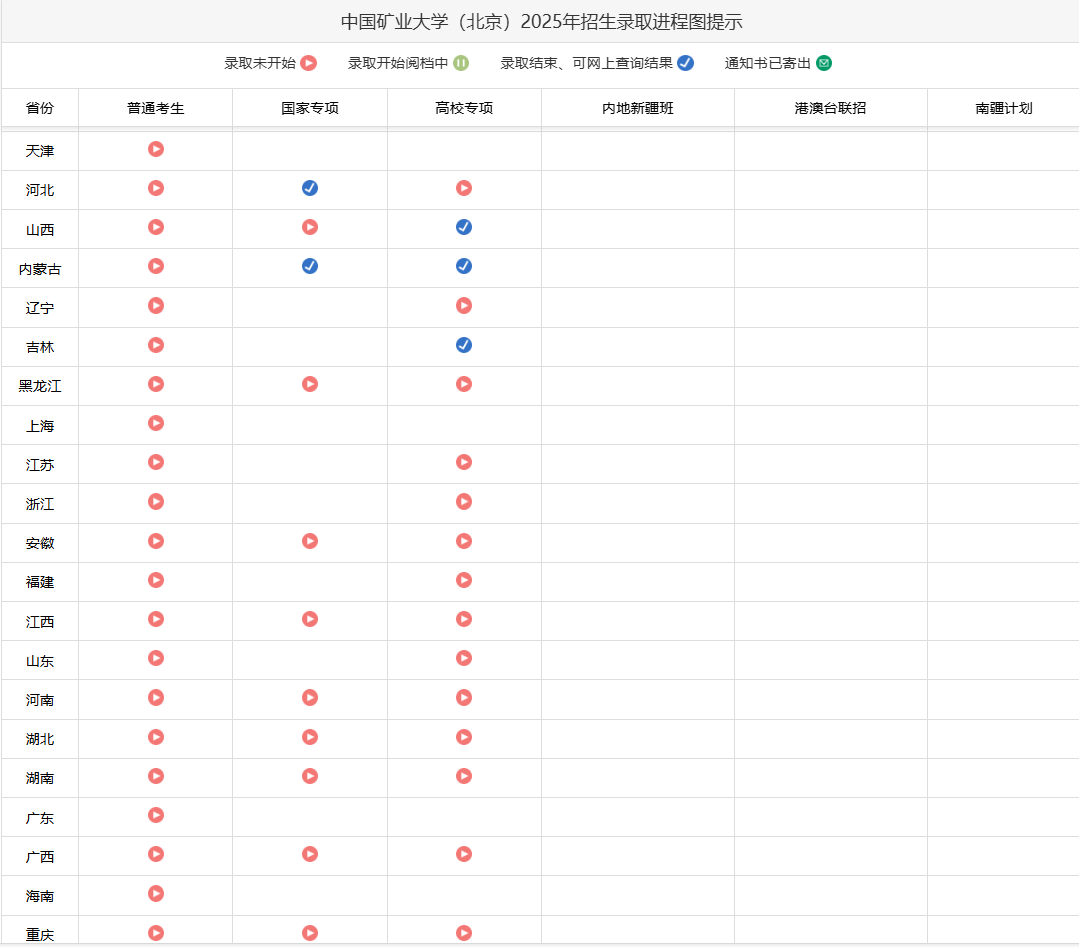The image size is (1079, 947).
Task: Click the 上海 province row label
Action: point(40,426)
